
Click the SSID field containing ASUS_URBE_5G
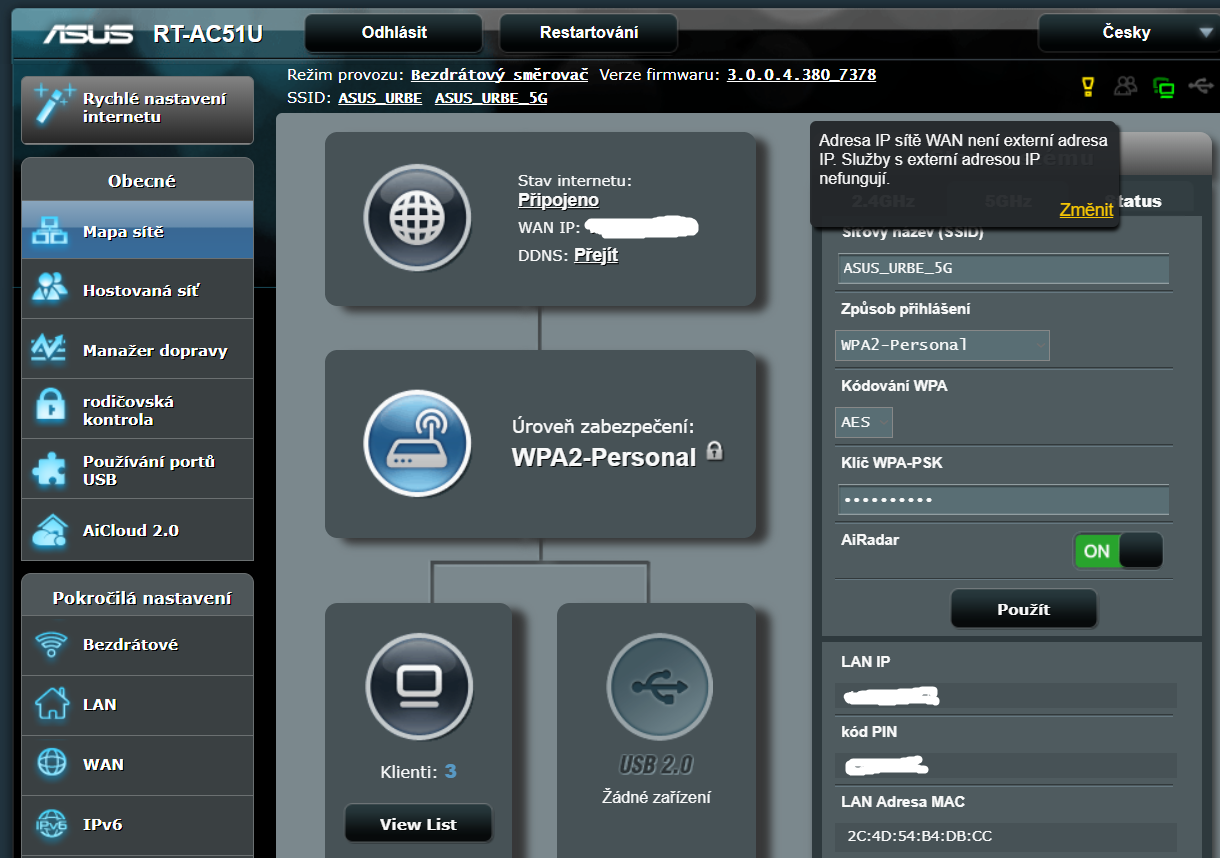point(1003,269)
